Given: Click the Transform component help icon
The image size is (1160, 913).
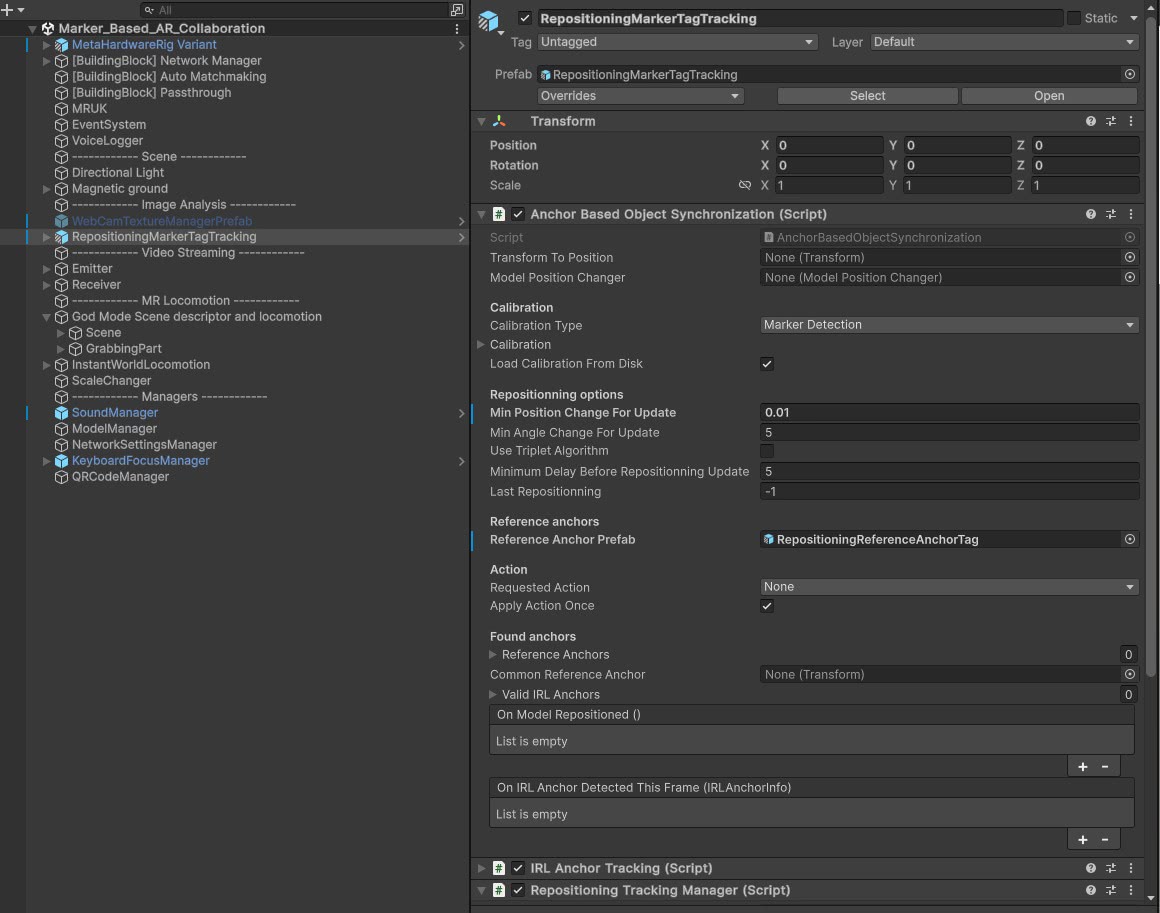Looking at the screenshot, I should point(1091,121).
